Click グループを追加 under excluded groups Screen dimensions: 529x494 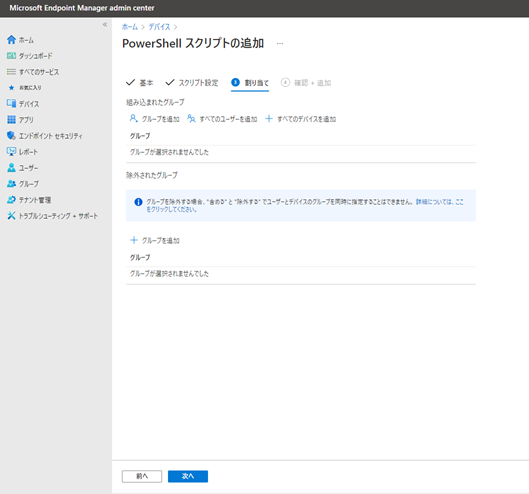click(161, 240)
